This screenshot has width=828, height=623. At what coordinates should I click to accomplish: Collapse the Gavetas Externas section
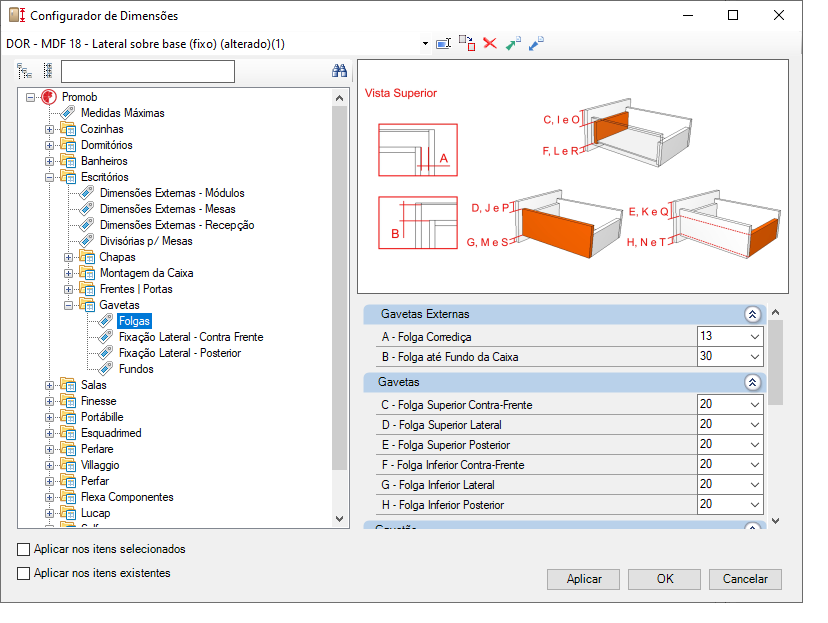pos(752,315)
